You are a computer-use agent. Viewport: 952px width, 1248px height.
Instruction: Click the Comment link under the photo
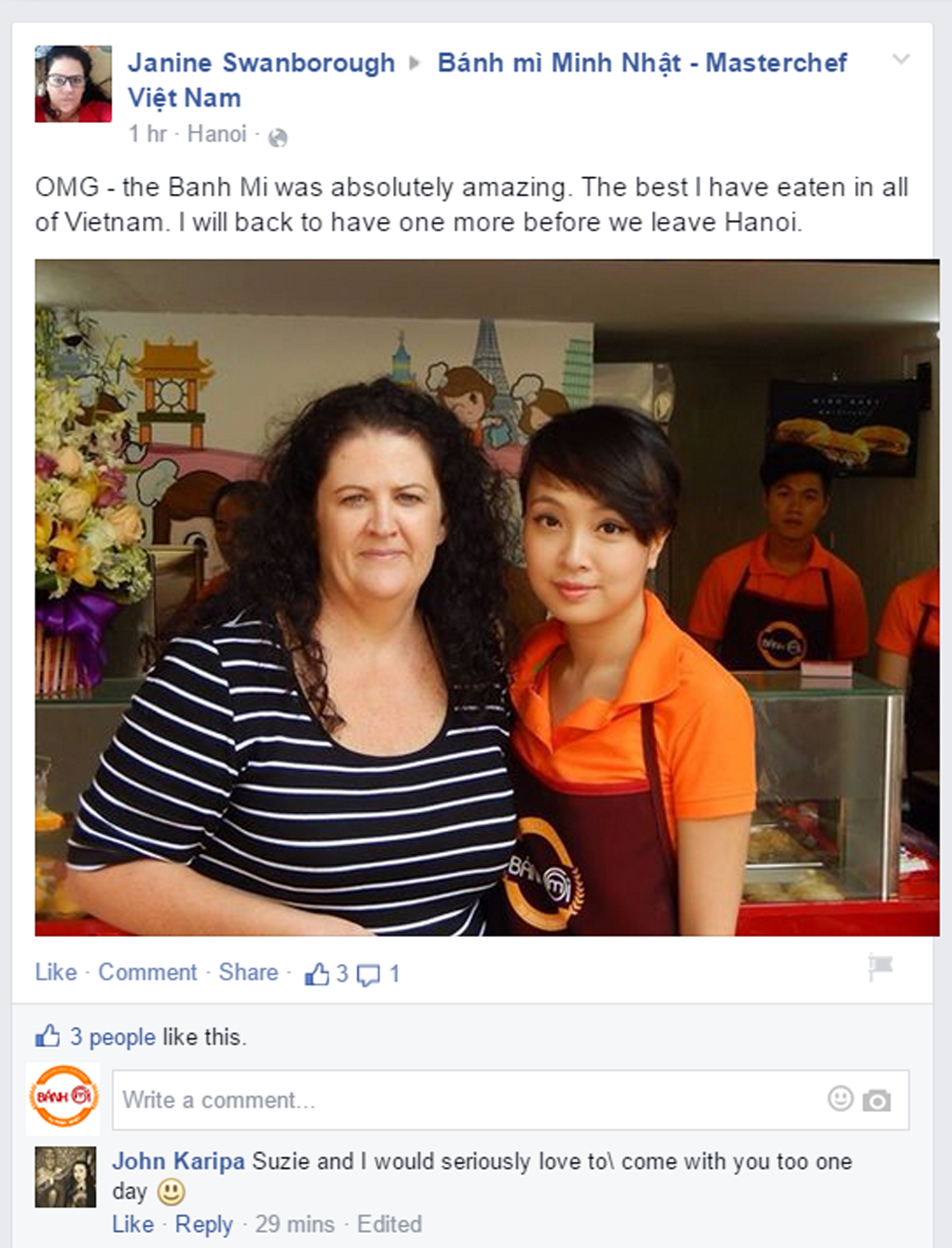click(148, 973)
